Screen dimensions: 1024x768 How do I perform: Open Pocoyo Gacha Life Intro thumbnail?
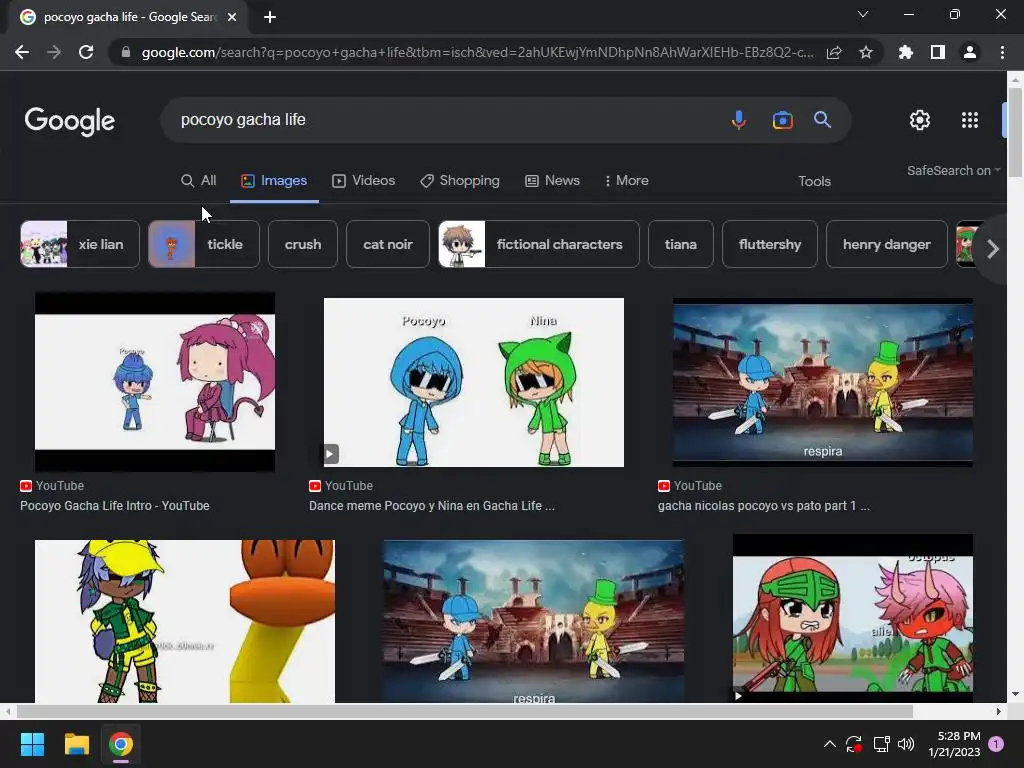[x=155, y=381]
